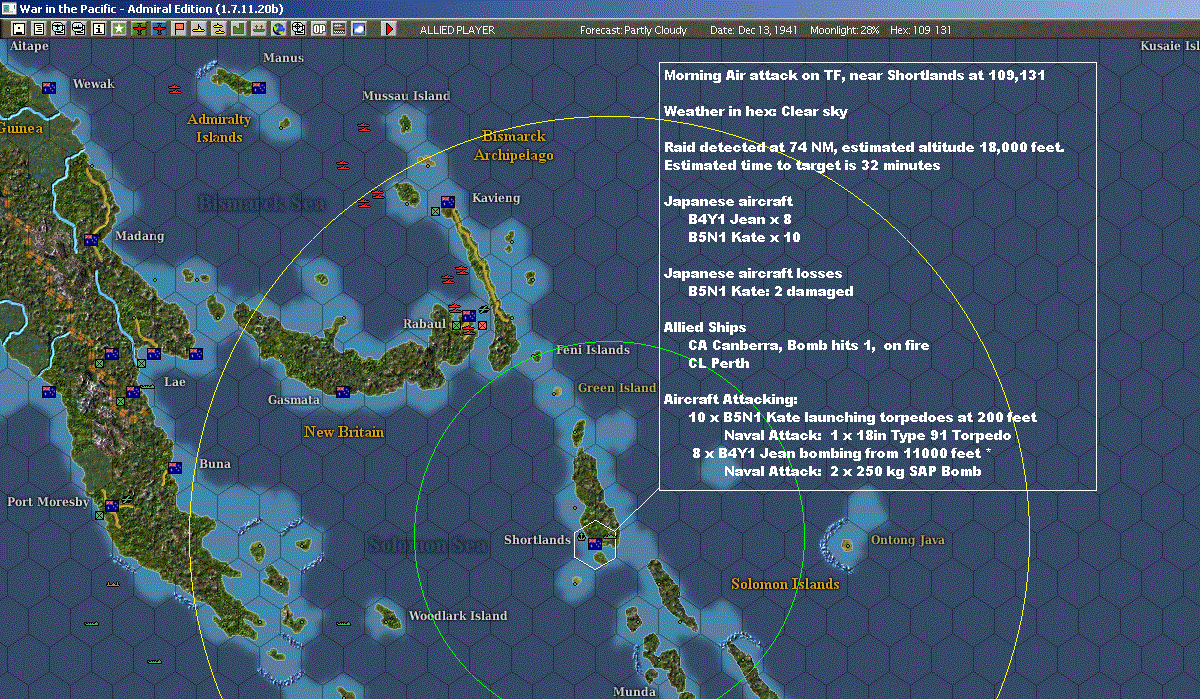Select the Shortlands base flag in highlighted hex
1200x699 pixels.
(595, 544)
